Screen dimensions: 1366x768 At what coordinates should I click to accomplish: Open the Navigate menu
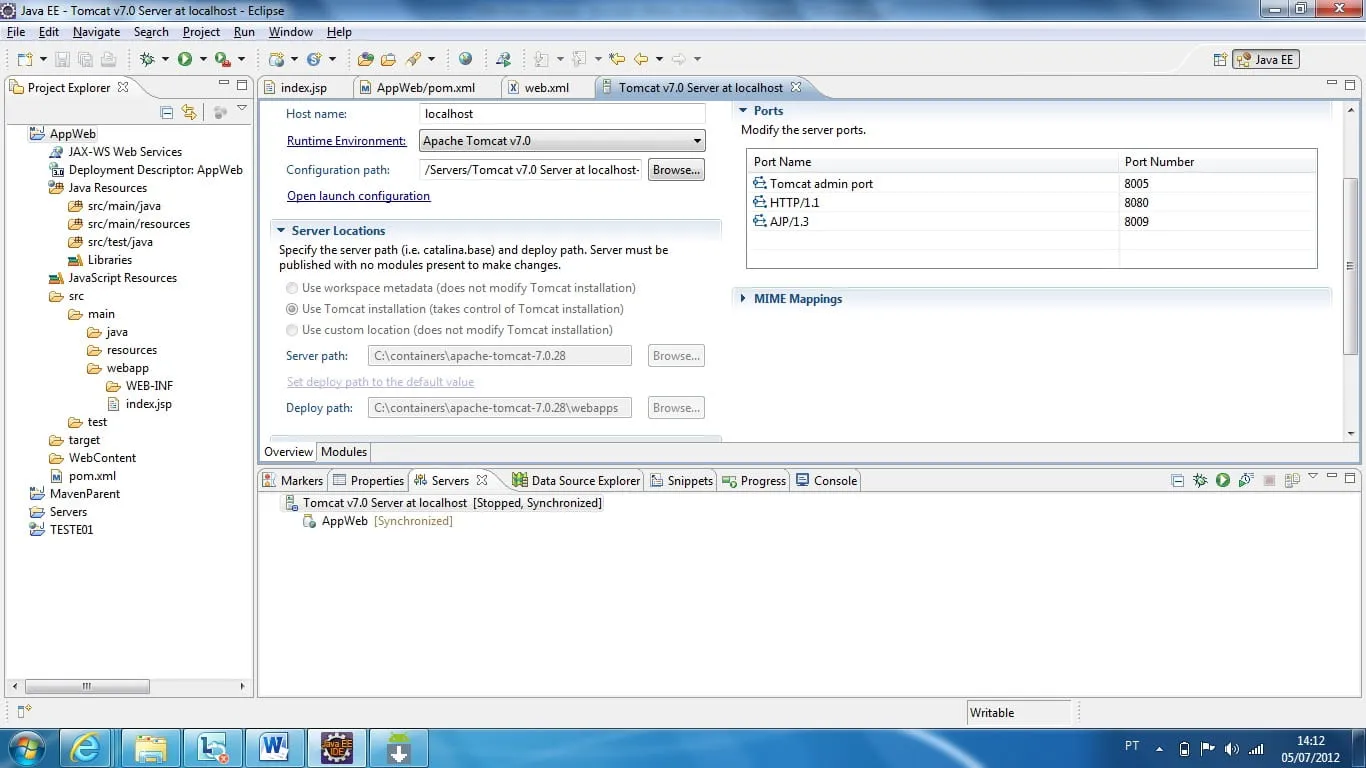(x=96, y=32)
